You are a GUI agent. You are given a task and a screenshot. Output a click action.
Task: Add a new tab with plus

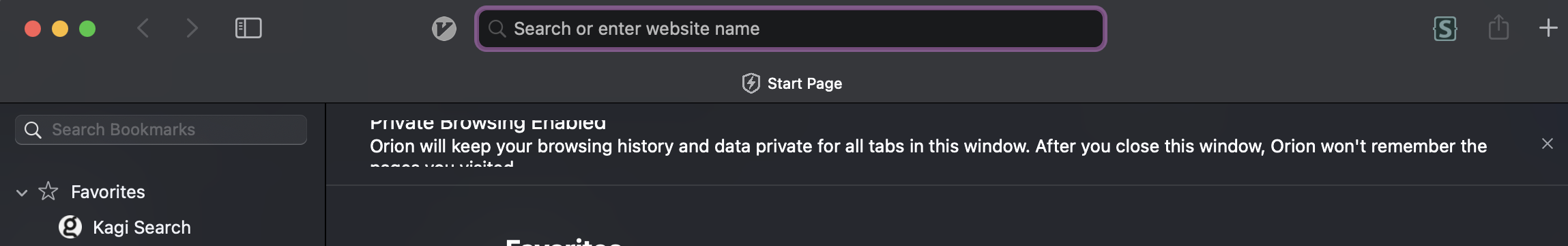click(1548, 28)
